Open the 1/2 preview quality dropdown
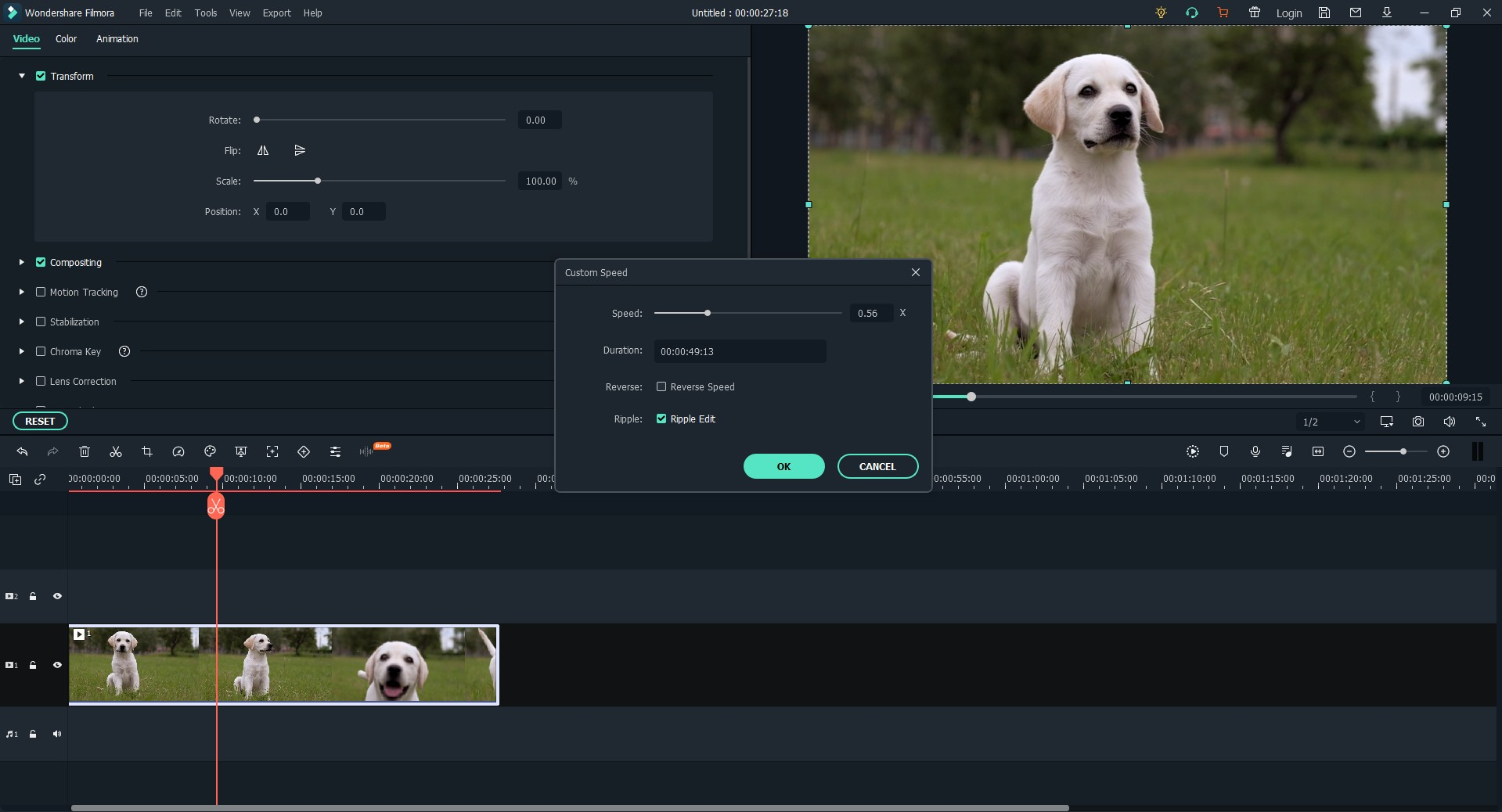Image resolution: width=1502 pixels, height=812 pixels. [x=1331, y=422]
